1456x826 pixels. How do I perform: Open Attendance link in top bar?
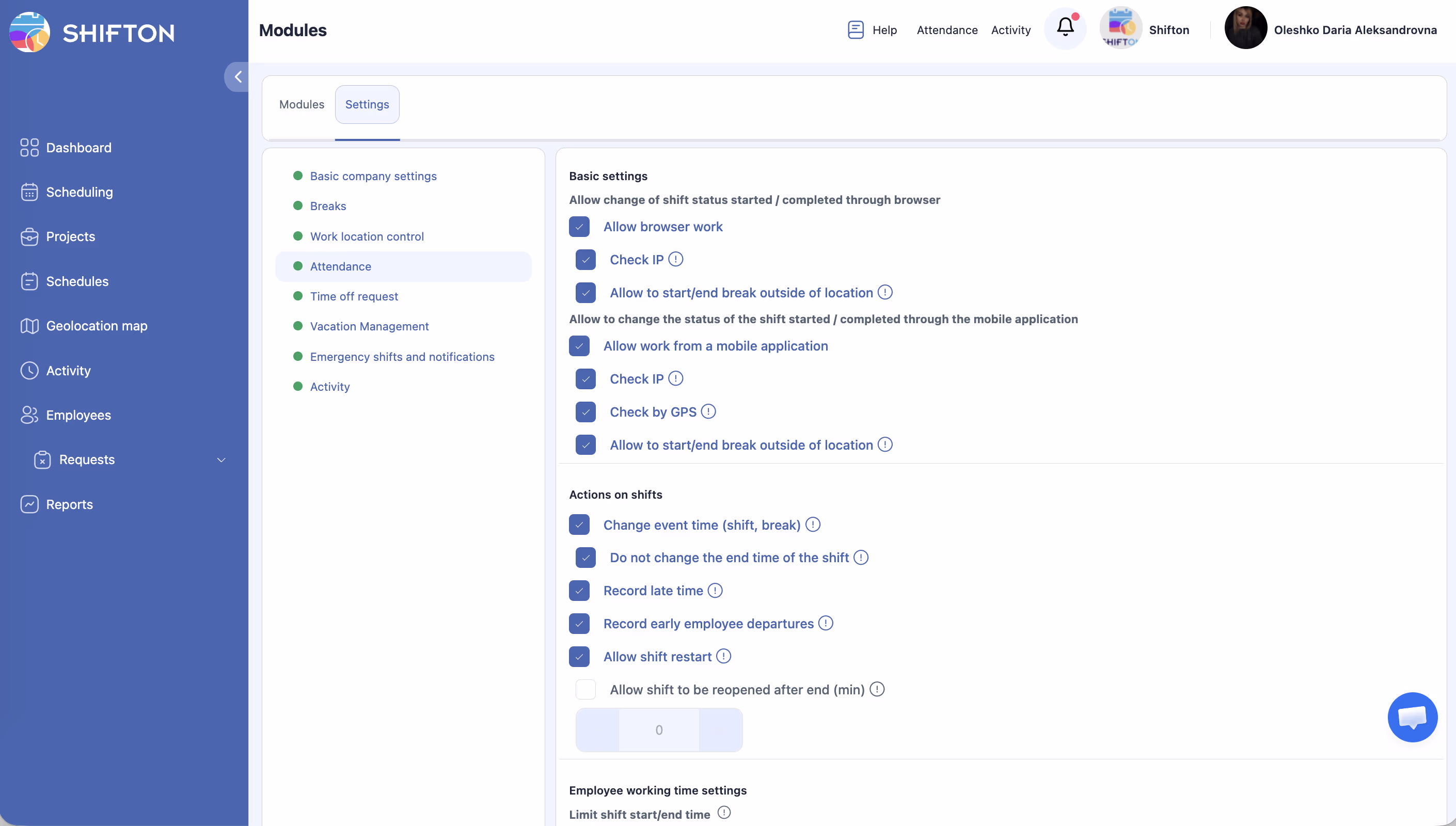[946, 30]
